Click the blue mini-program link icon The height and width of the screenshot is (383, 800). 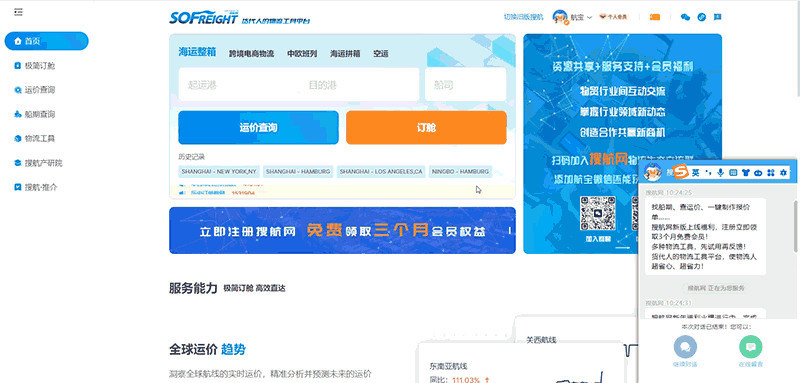702,17
